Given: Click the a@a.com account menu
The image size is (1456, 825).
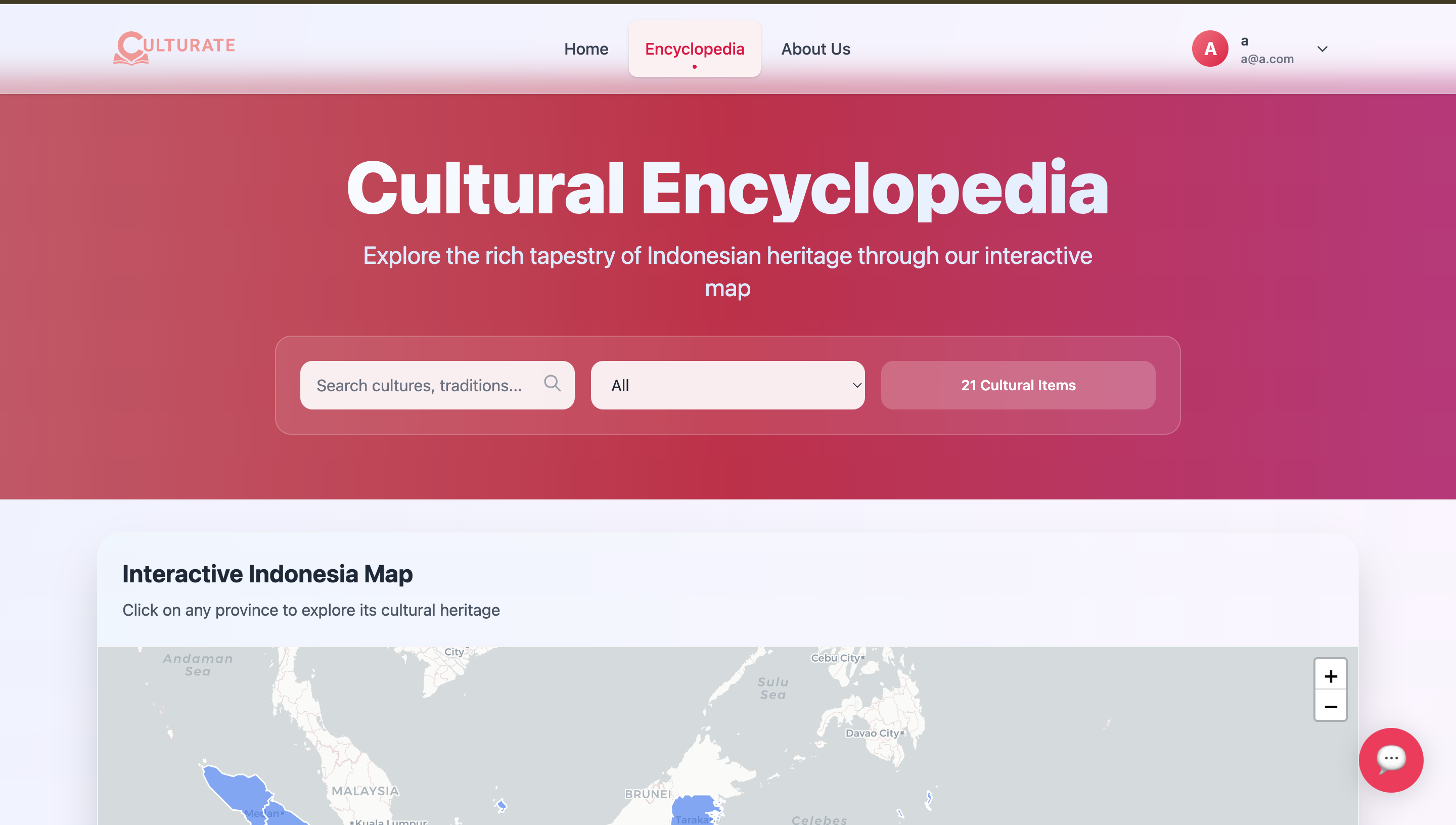Looking at the screenshot, I should pyautogui.click(x=1266, y=59).
